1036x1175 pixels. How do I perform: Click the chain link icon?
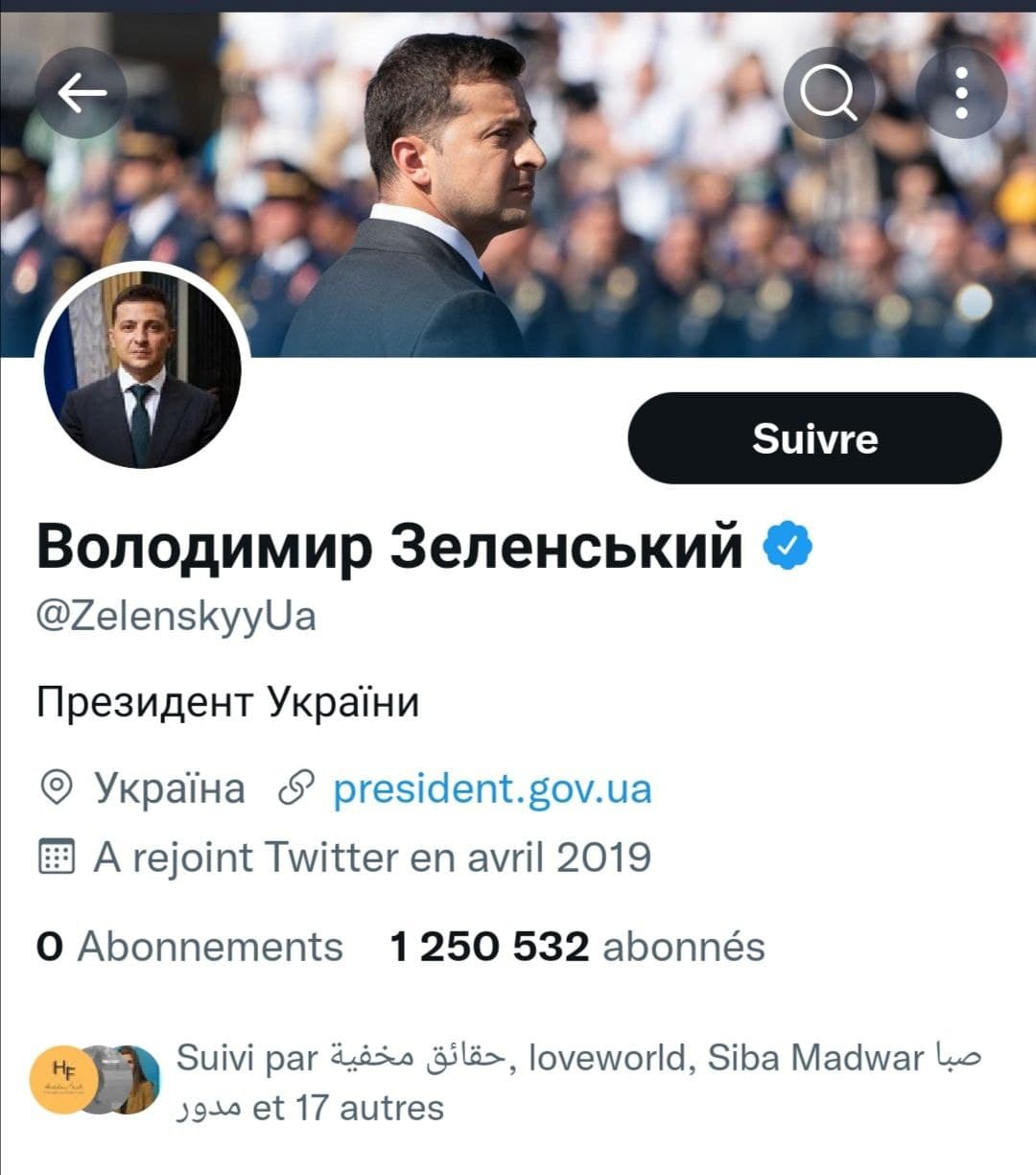click(296, 788)
